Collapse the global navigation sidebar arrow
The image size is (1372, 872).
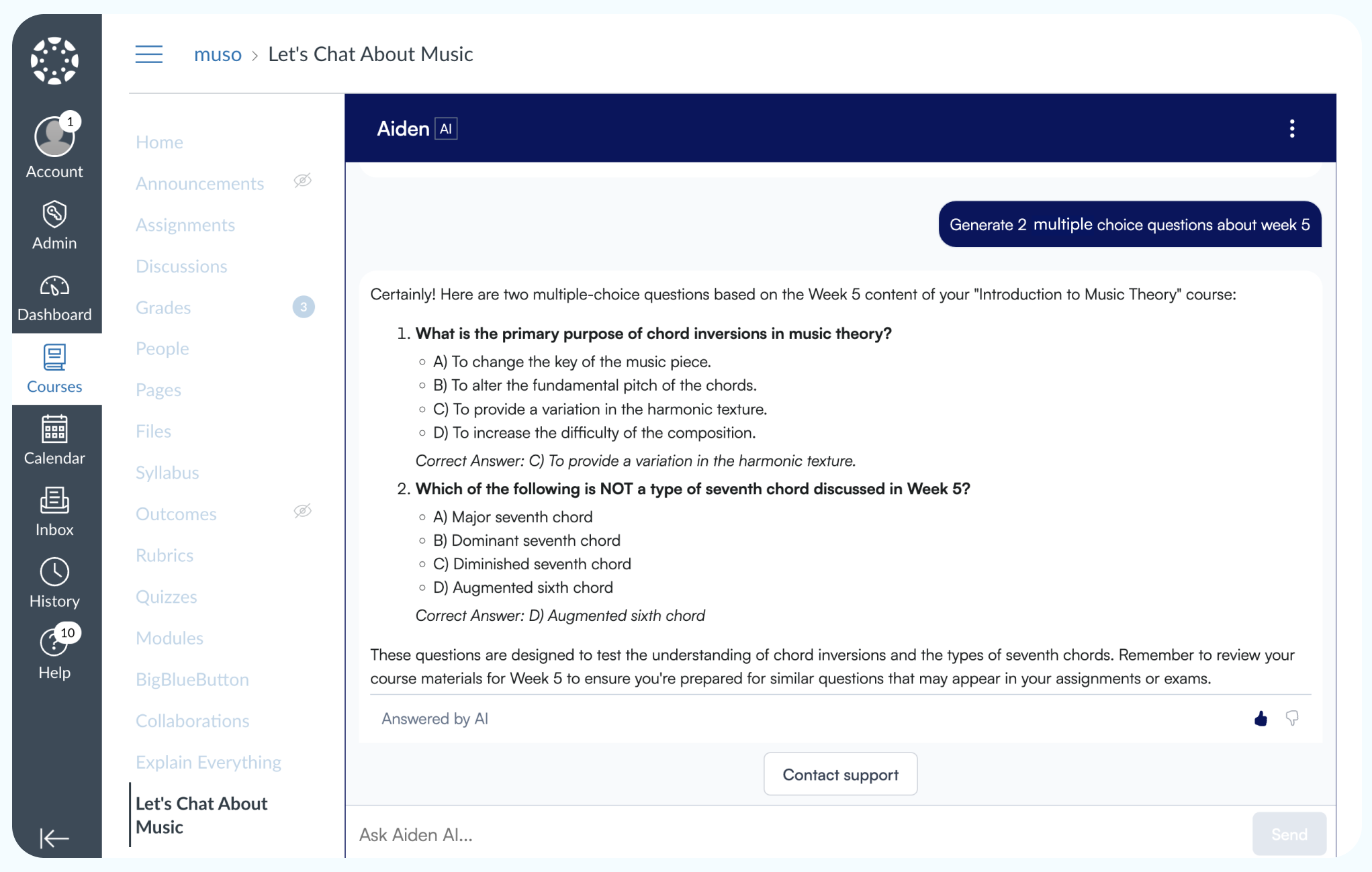click(x=54, y=838)
